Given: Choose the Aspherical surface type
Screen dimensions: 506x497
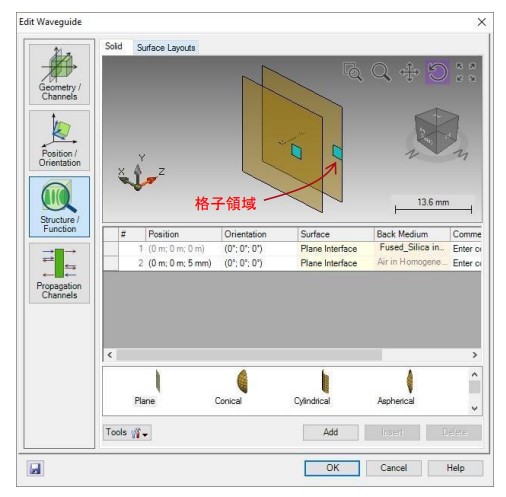Looking at the screenshot, I should [x=396, y=387].
